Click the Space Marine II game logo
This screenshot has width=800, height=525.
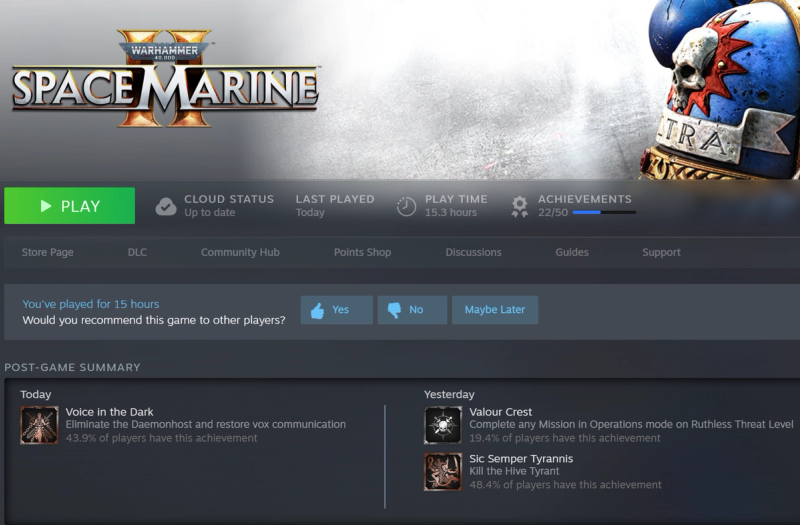coord(165,79)
